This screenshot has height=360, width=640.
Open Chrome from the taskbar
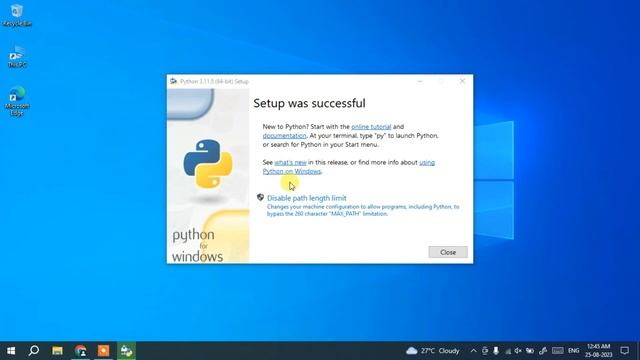[x=80, y=351]
